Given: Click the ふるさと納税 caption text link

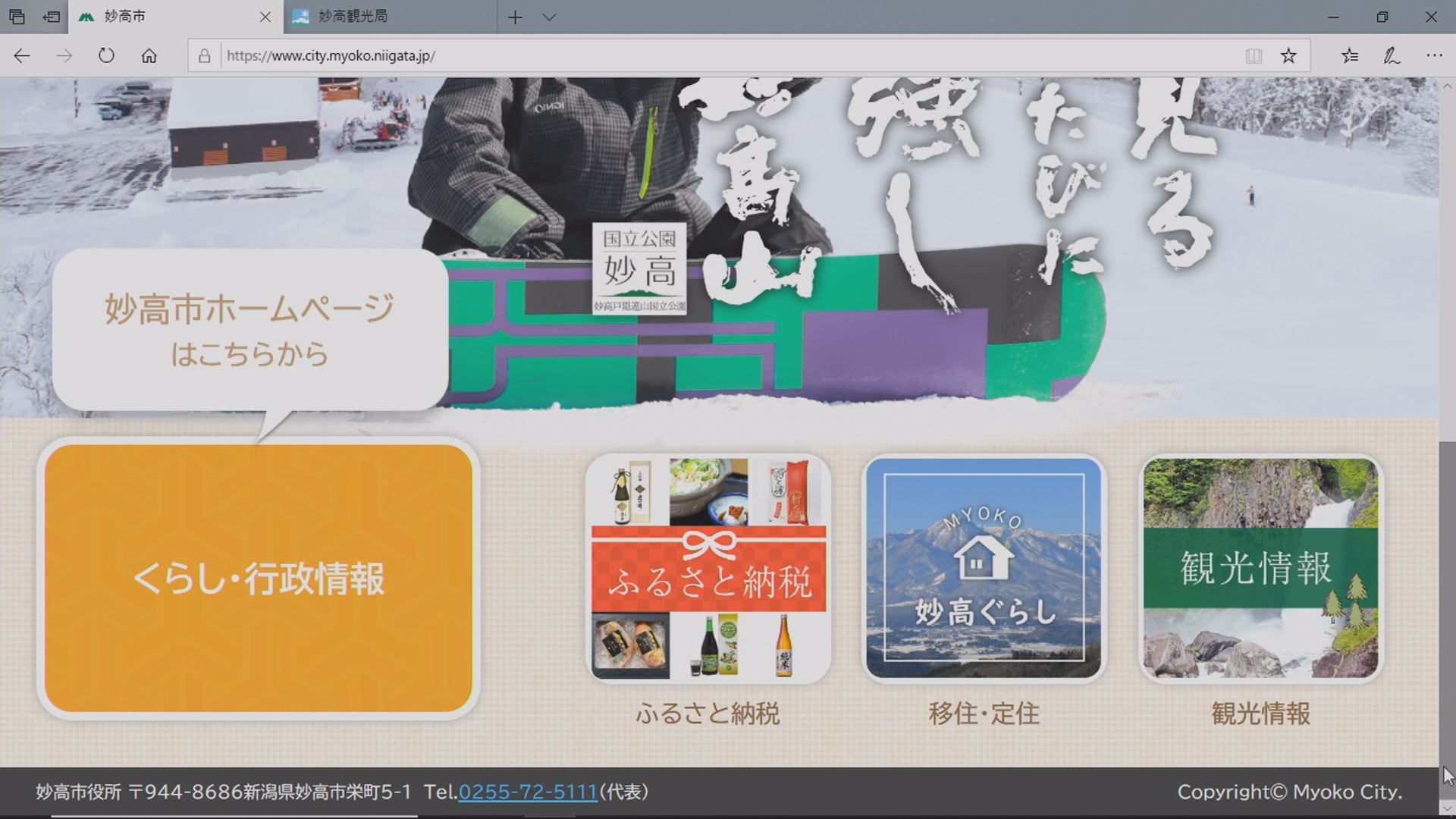Looking at the screenshot, I should (708, 714).
